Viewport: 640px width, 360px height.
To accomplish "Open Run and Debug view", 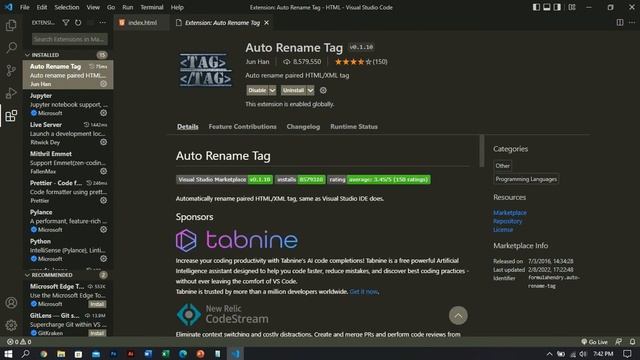I will point(11,93).
